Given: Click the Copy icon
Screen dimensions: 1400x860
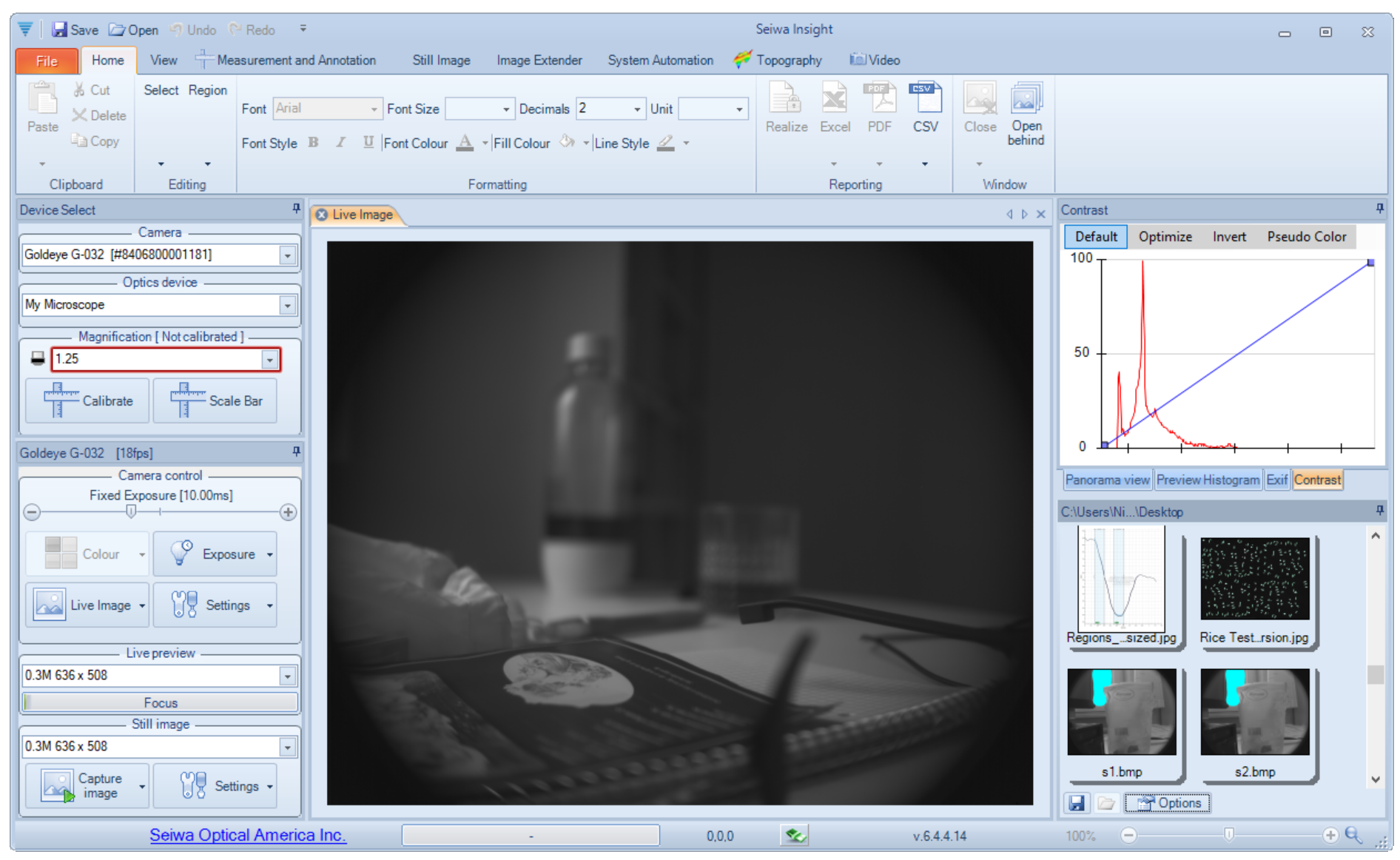Looking at the screenshot, I should pos(79,141).
